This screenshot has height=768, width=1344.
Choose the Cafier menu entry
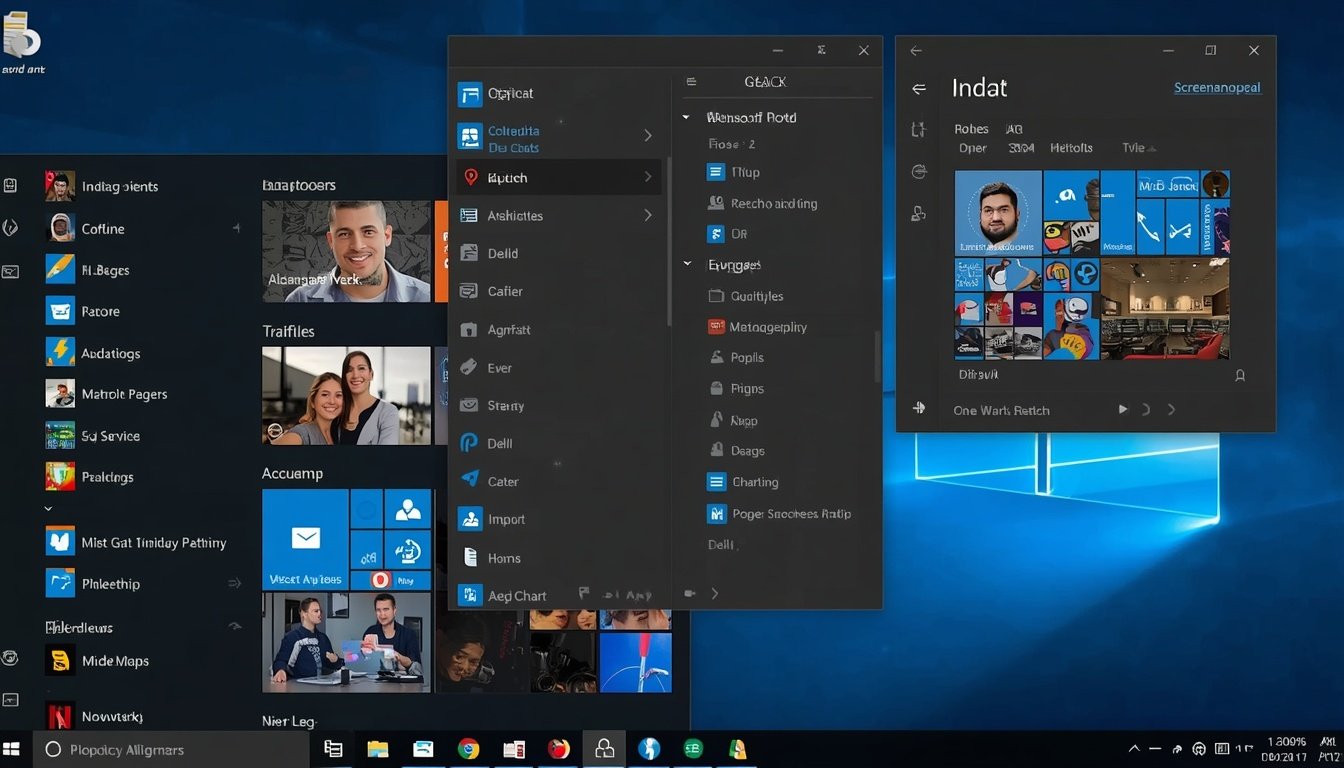(558, 291)
